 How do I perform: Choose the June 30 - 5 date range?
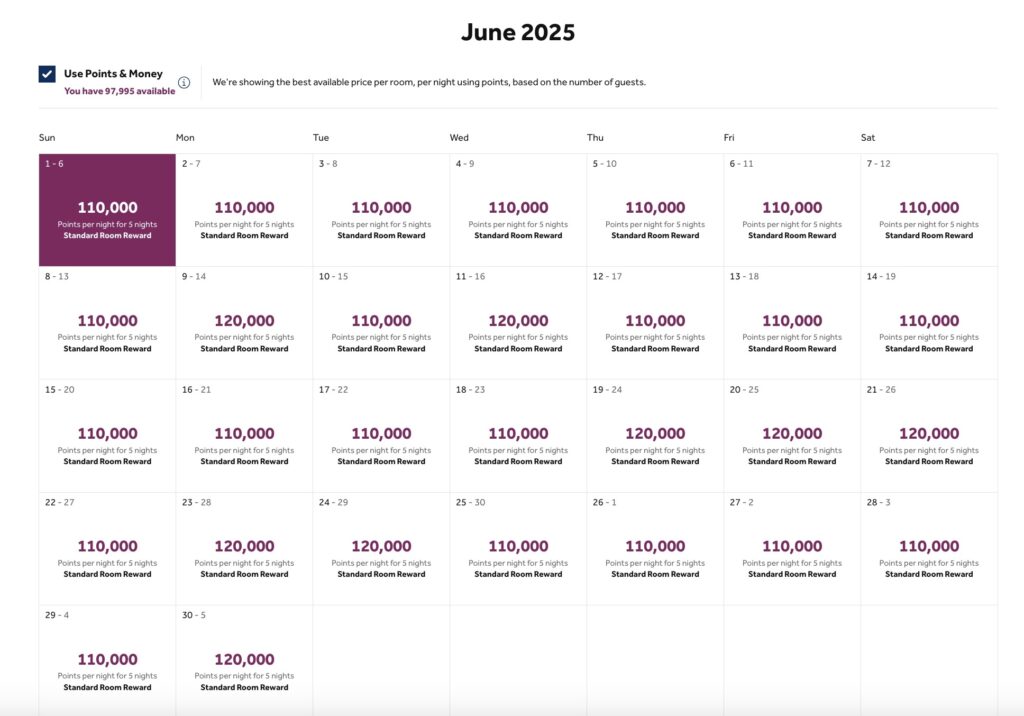tap(244, 661)
